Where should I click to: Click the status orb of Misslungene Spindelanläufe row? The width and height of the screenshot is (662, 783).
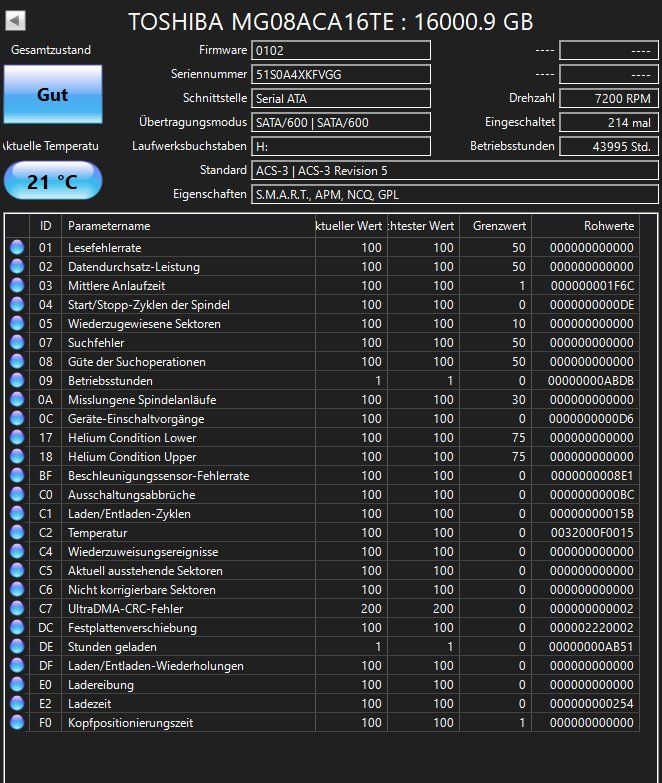pyautogui.click(x=17, y=399)
